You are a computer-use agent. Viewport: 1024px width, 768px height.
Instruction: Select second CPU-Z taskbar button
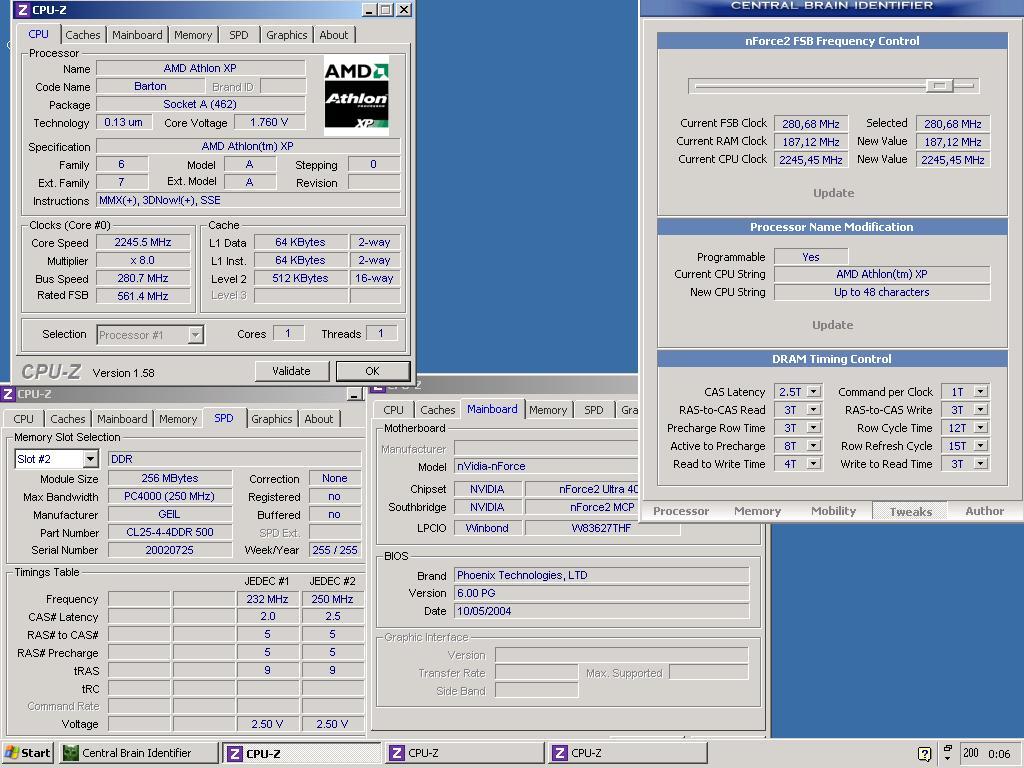coord(465,753)
